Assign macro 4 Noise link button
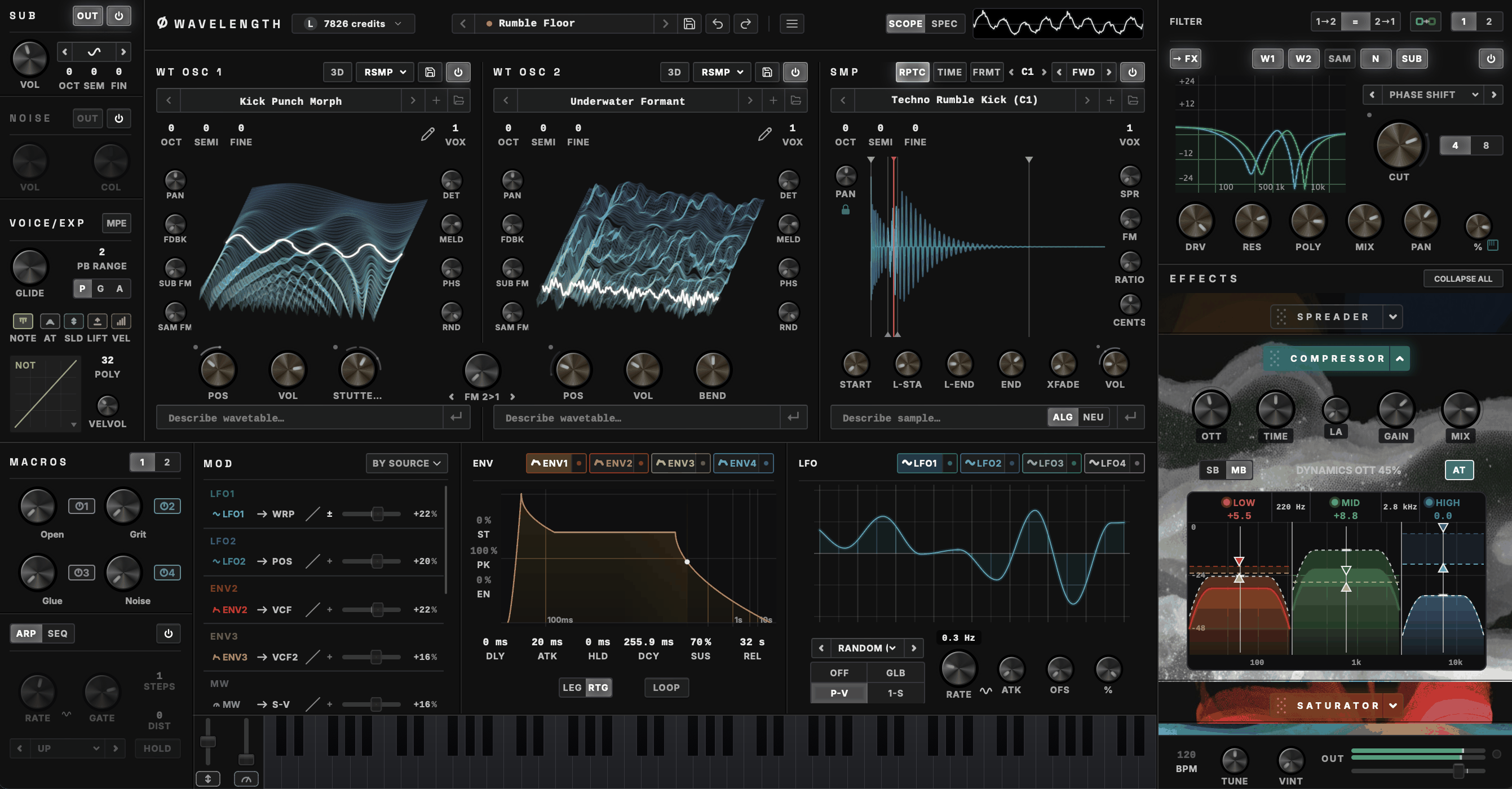Image resolution: width=1512 pixels, height=789 pixels. 167,573
